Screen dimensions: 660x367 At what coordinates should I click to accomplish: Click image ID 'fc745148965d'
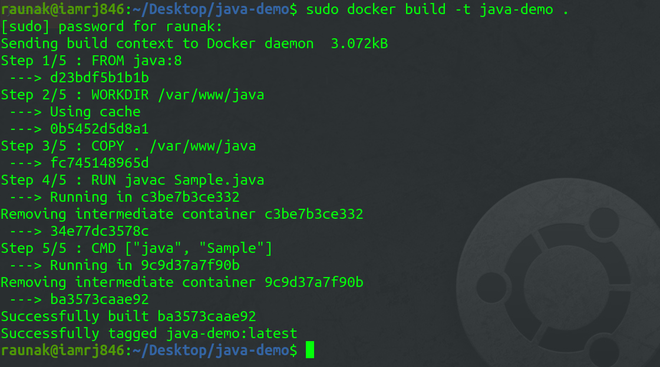(x=99, y=162)
